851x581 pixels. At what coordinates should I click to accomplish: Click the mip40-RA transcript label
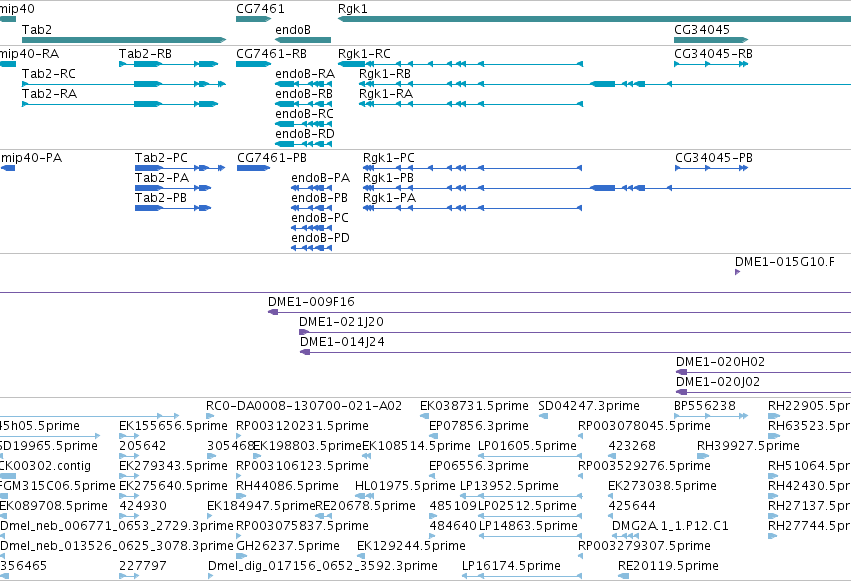[29, 54]
